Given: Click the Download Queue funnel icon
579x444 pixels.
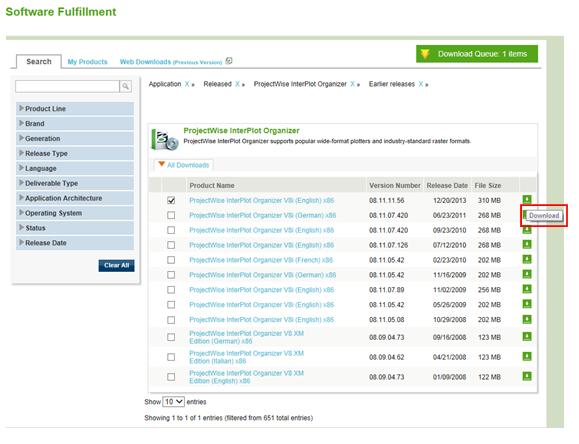Looking at the screenshot, I should (425, 54).
